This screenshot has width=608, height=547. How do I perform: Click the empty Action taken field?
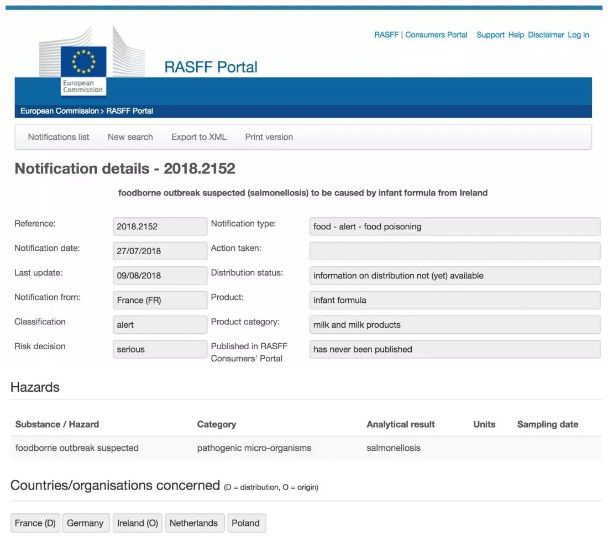click(x=455, y=251)
